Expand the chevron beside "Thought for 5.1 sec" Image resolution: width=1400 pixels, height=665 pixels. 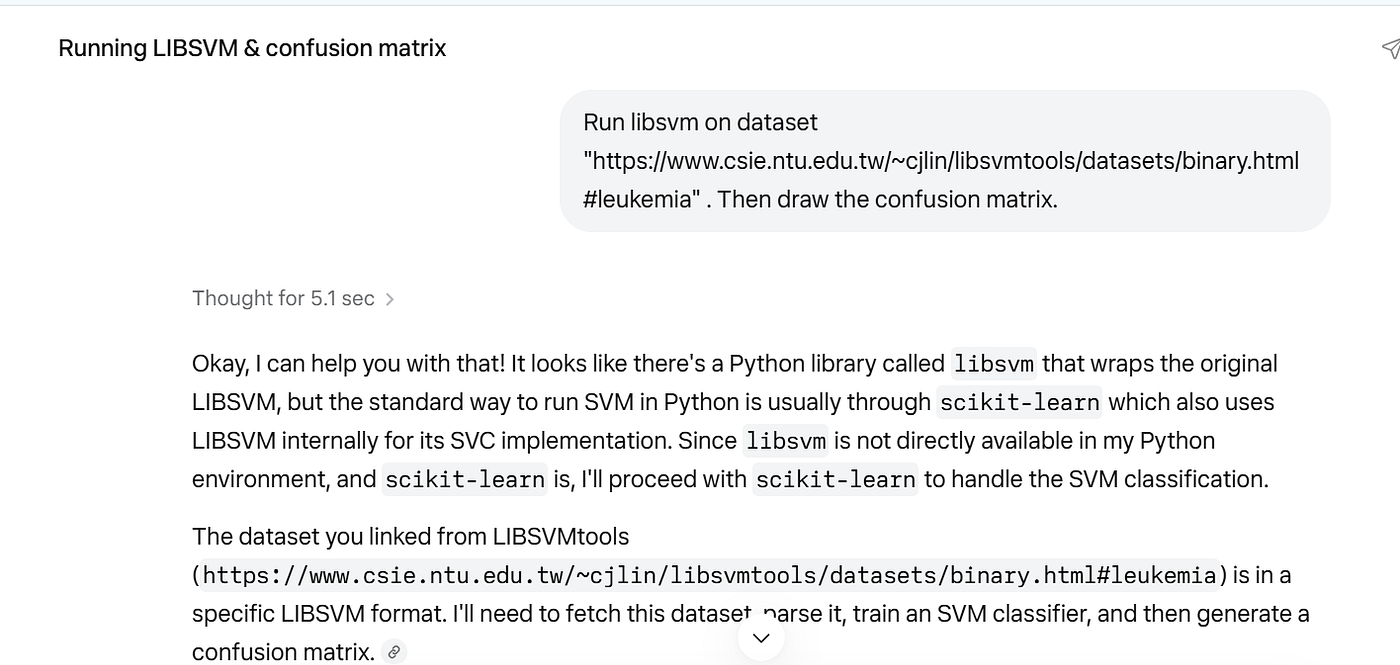(390, 299)
